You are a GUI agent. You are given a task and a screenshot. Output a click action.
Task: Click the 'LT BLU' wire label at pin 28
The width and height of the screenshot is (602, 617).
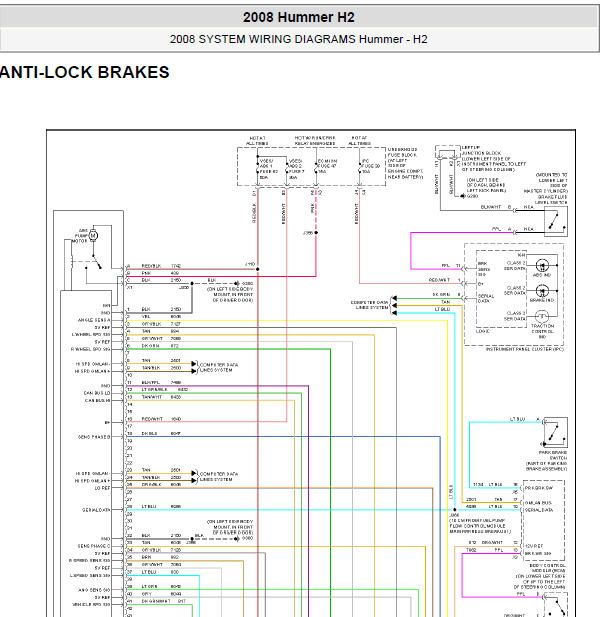point(149,506)
